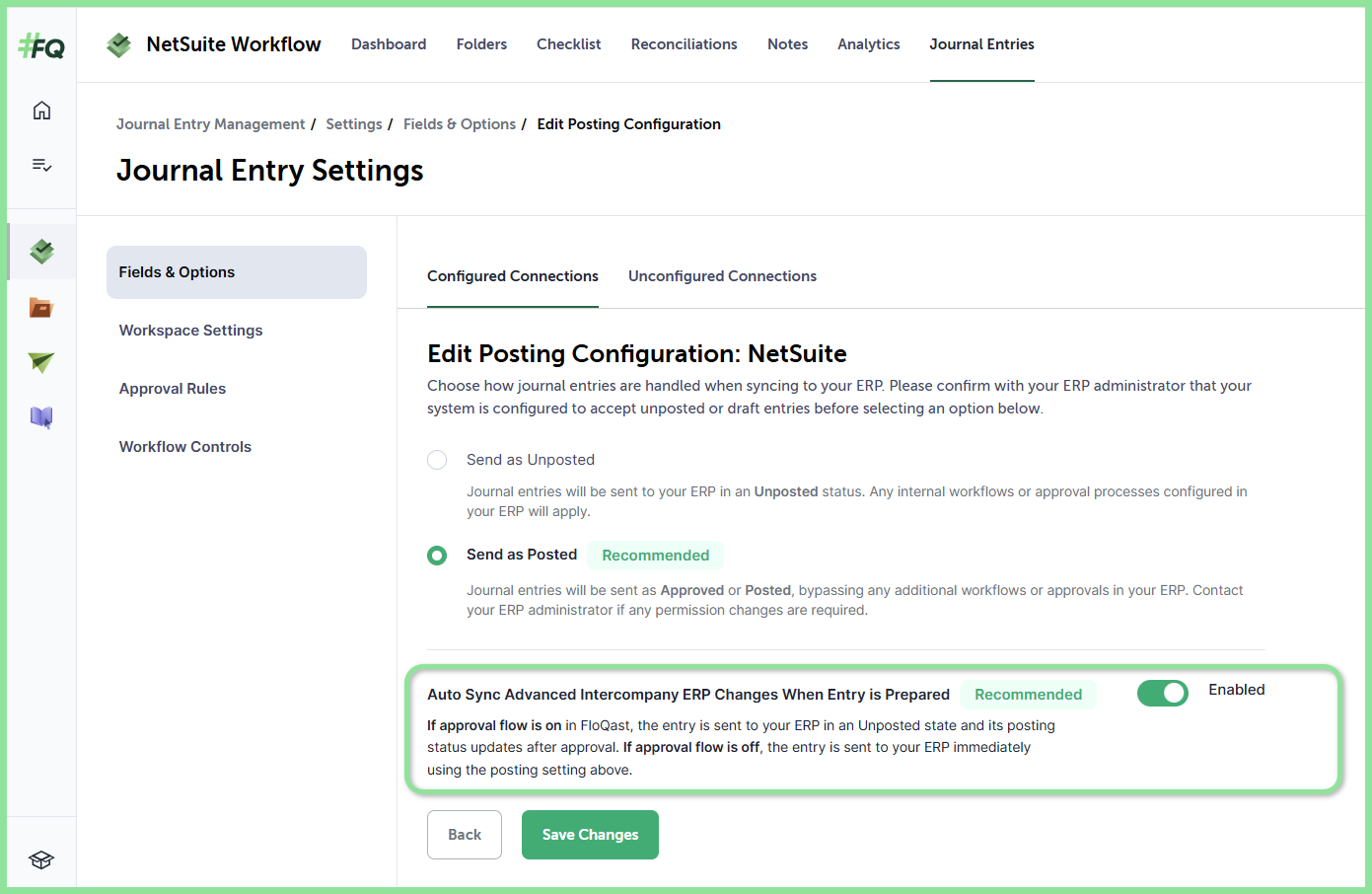Open the task list checkmark icon in sidebar
This screenshot has width=1372, height=894.
click(x=41, y=165)
